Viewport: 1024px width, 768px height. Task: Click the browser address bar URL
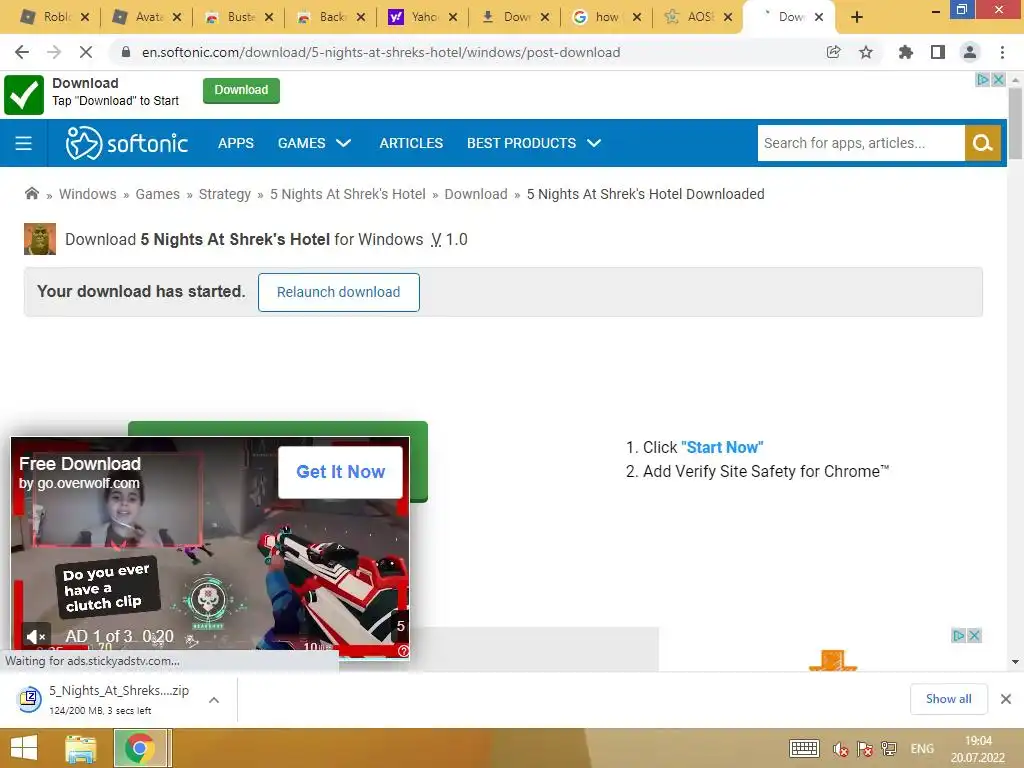click(x=381, y=52)
